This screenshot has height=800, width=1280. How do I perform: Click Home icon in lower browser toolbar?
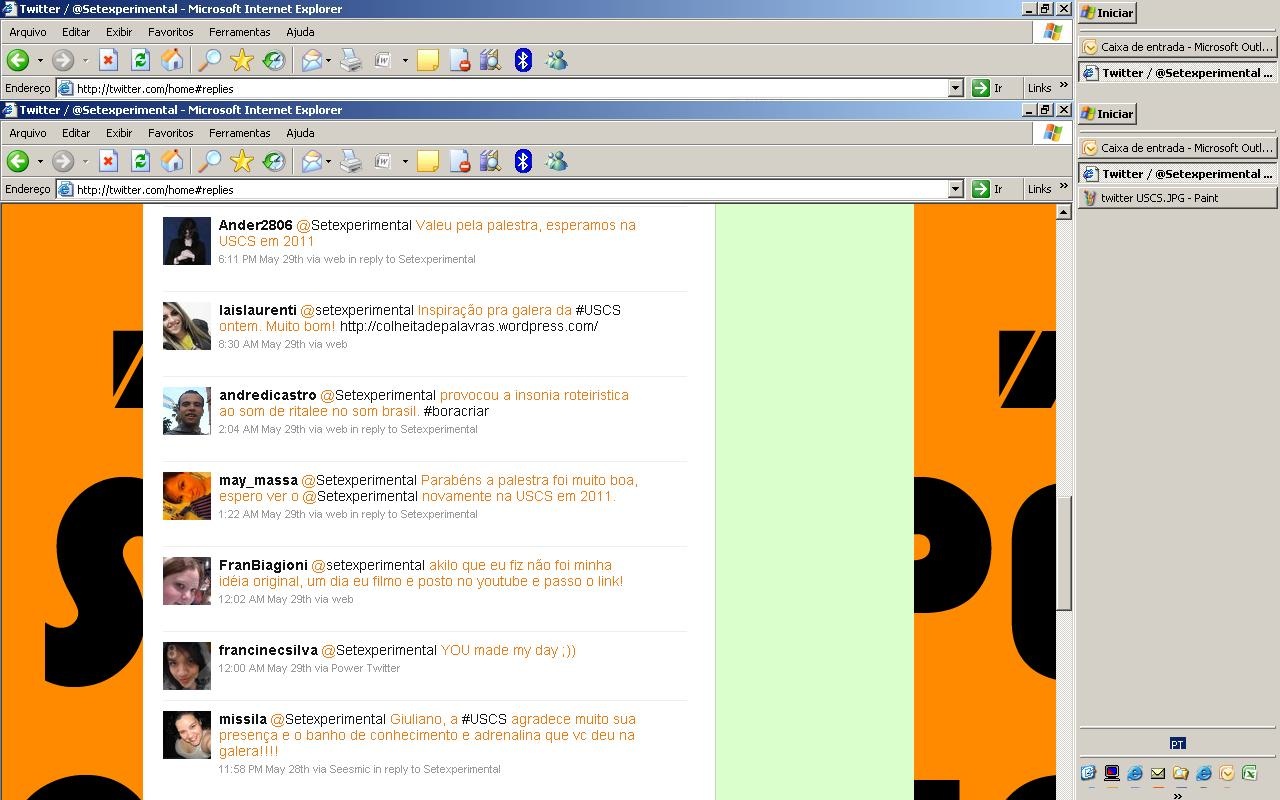click(172, 161)
